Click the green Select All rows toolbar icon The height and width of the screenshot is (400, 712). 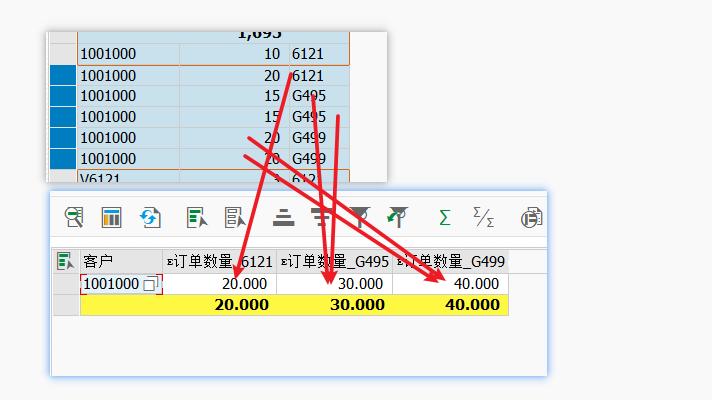coord(197,217)
